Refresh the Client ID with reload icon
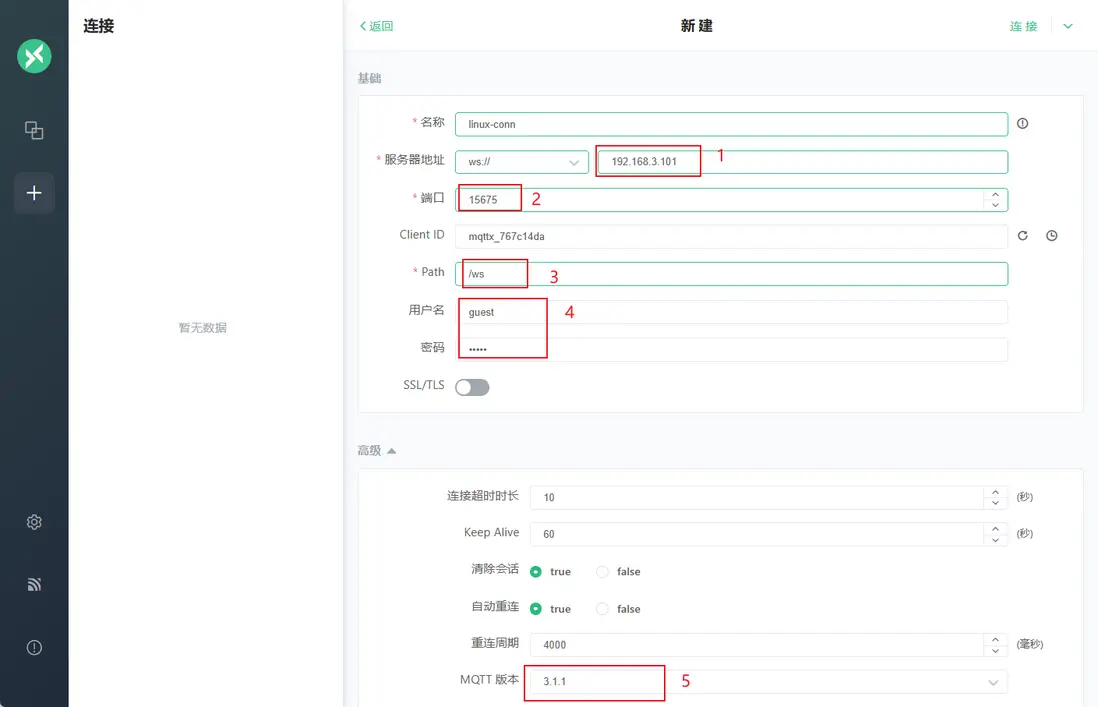 pyautogui.click(x=1023, y=236)
